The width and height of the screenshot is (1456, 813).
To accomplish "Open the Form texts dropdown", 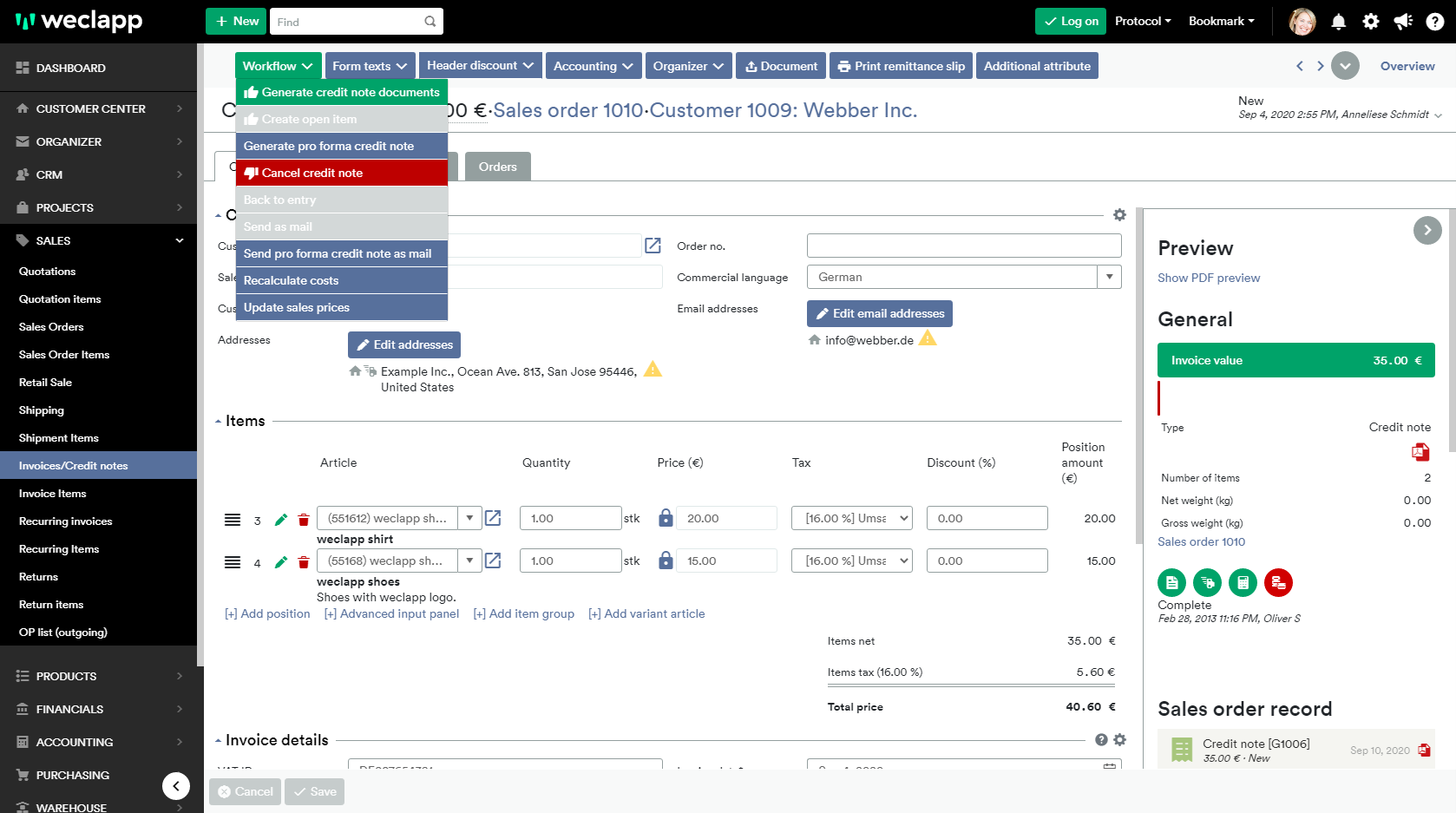I will (x=370, y=66).
